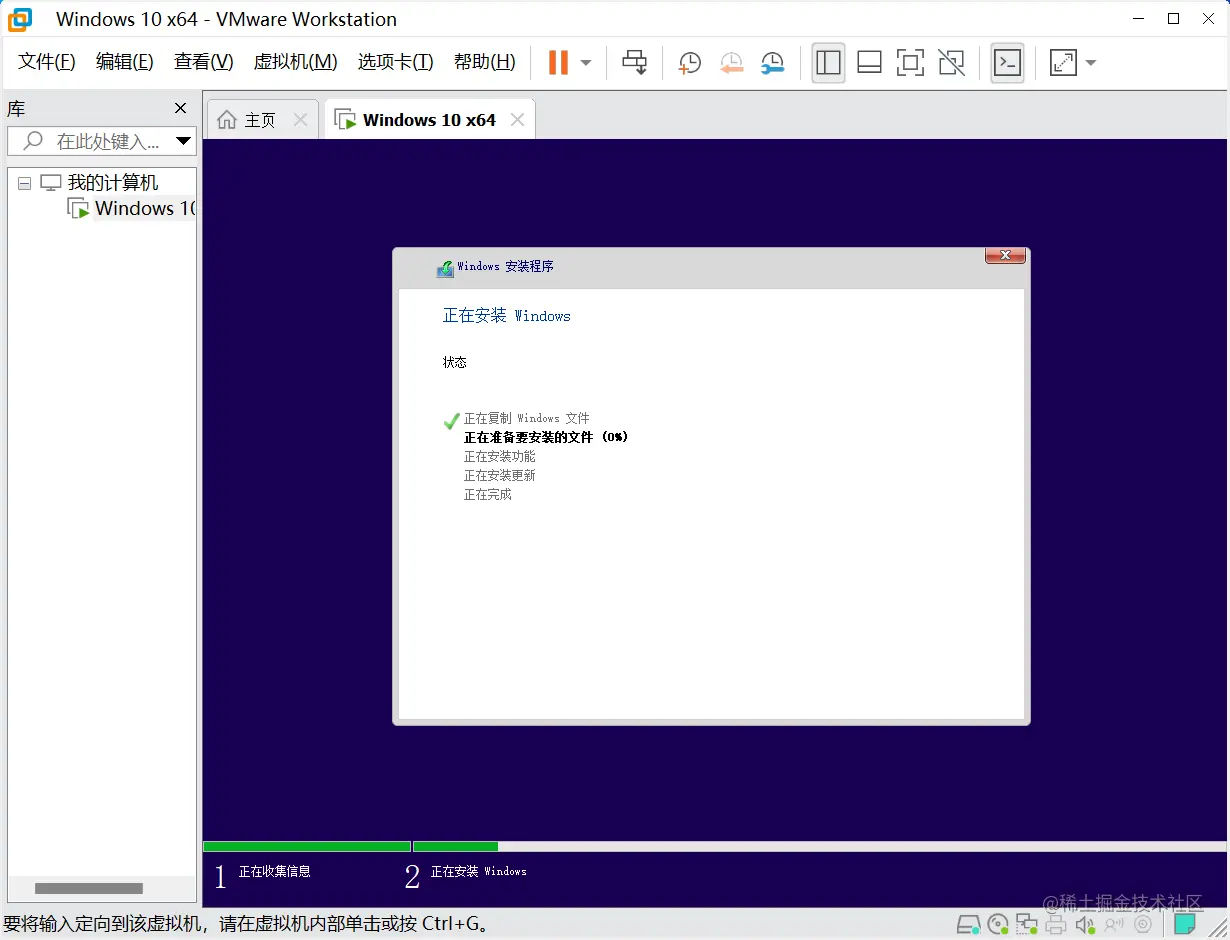This screenshot has width=1230, height=940.
Task: Open the power options dropdown beside the pause button
Action: pyautogui.click(x=586, y=63)
